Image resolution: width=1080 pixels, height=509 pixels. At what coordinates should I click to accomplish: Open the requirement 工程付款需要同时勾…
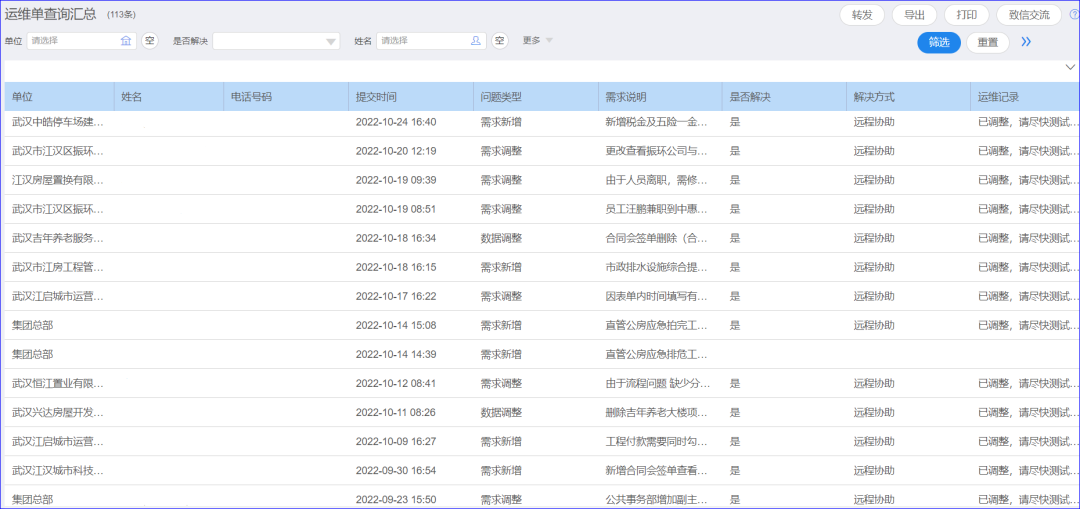656,442
